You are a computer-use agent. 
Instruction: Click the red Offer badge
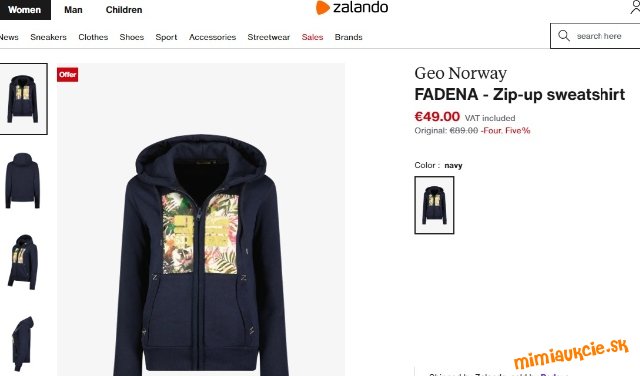(x=67, y=74)
